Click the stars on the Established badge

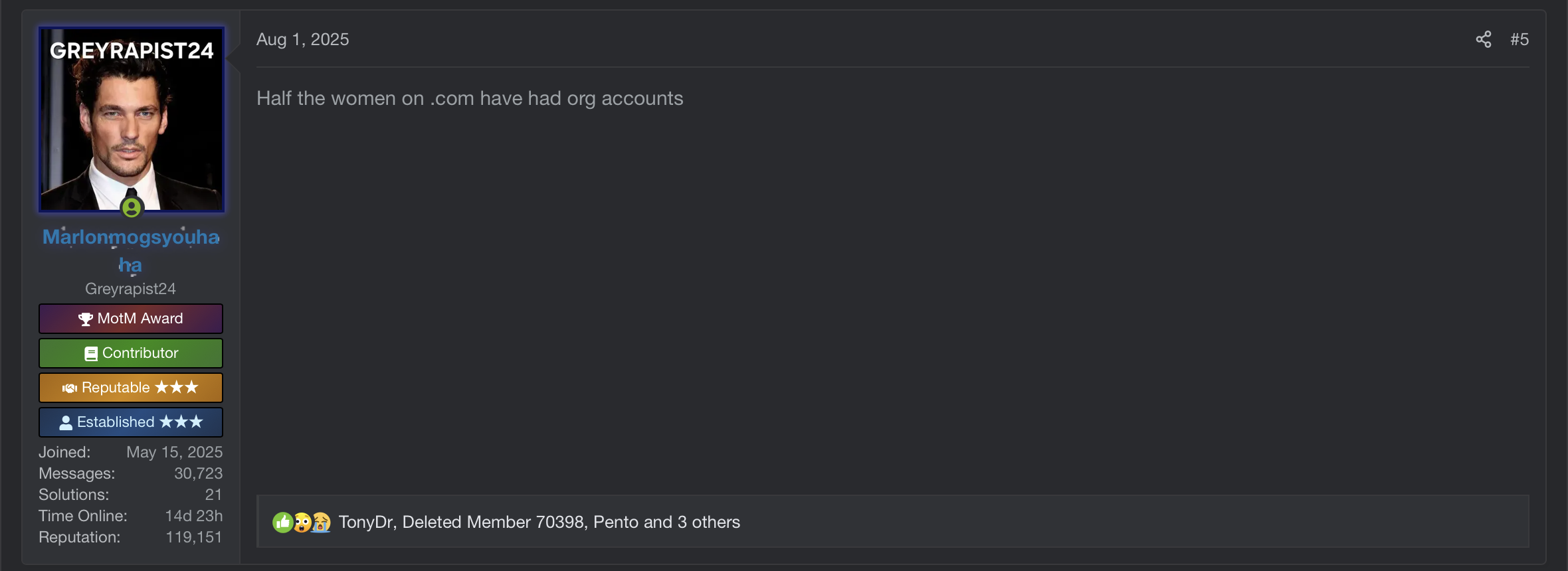[181, 422]
